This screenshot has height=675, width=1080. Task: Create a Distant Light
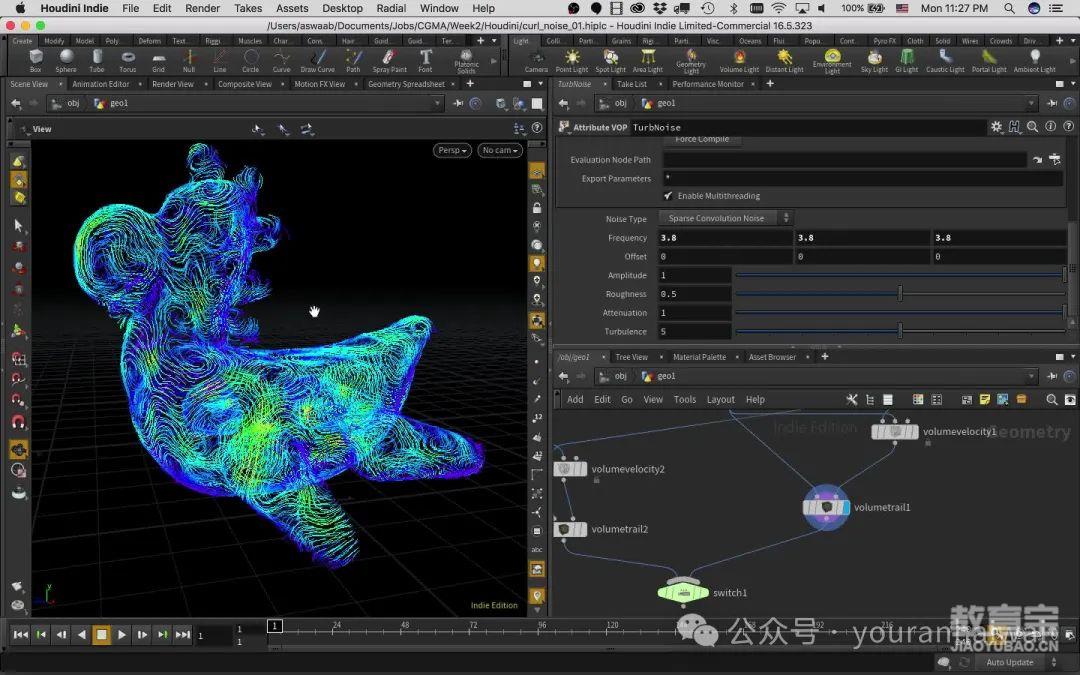785,60
